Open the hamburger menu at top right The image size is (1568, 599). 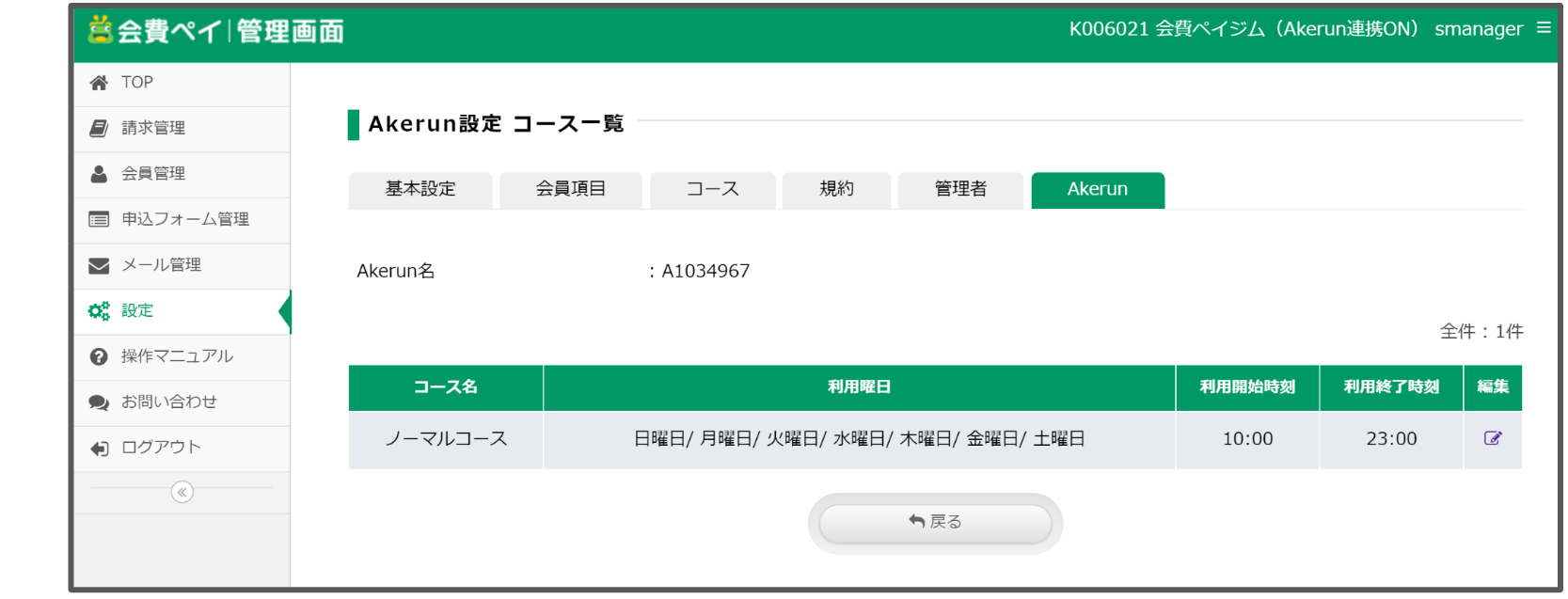point(1544,28)
